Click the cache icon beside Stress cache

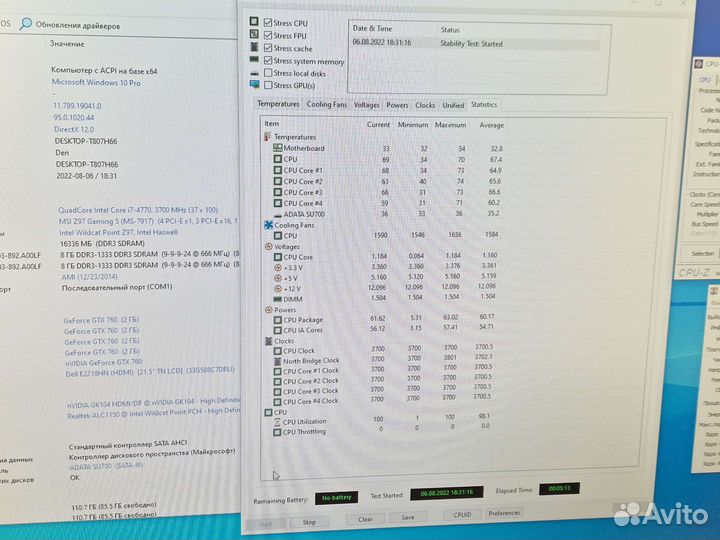point(254,47)
